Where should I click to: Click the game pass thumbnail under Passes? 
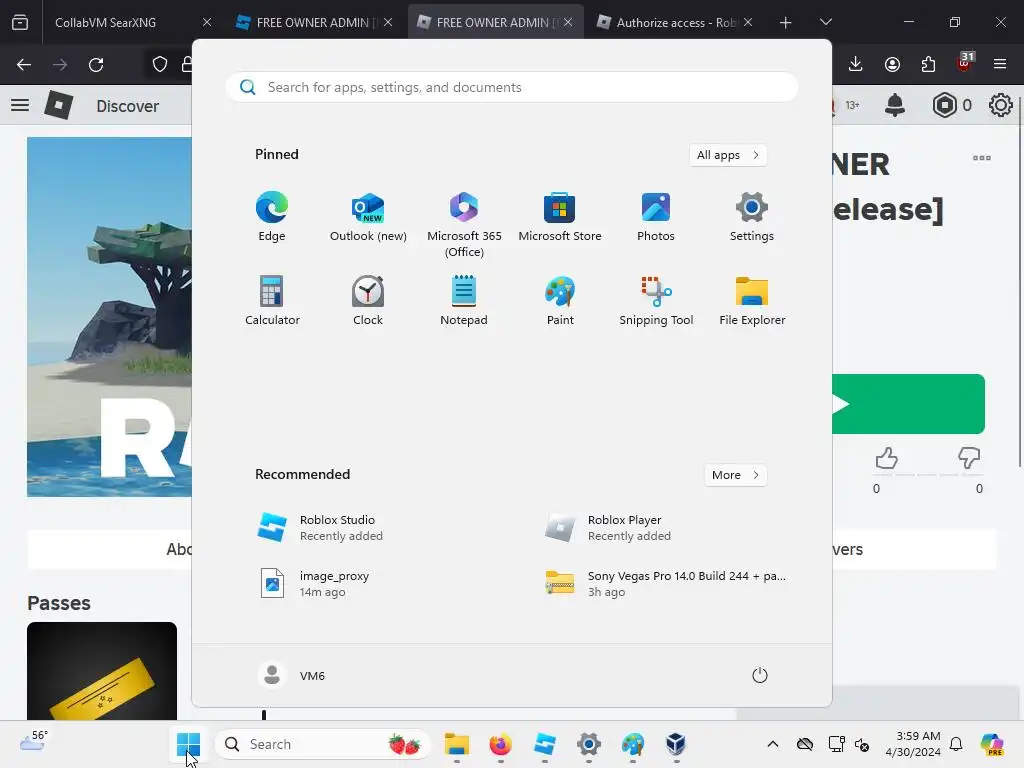[102, 671]
